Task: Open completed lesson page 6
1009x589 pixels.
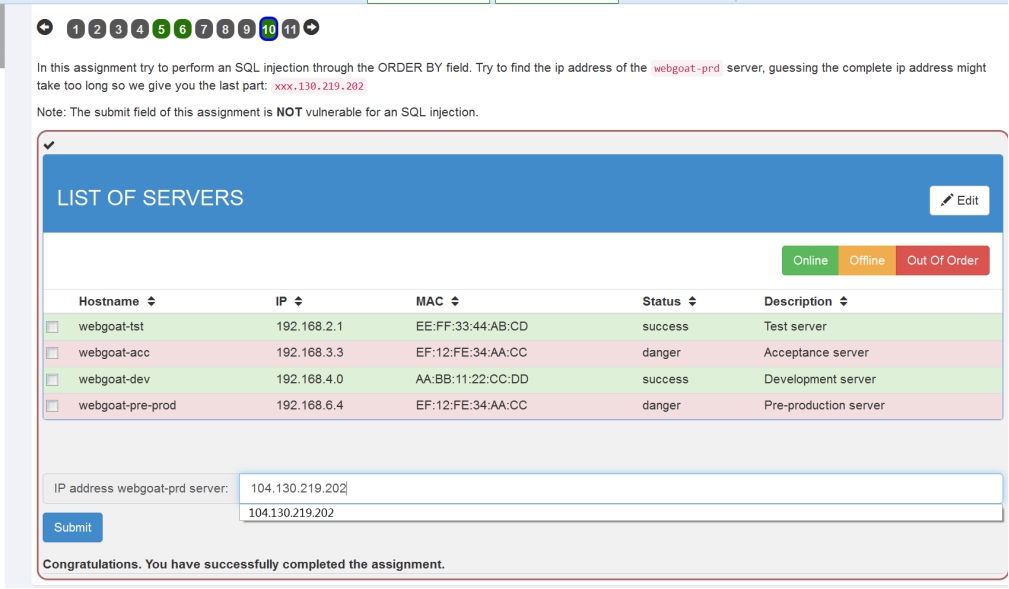Action: [183, 29]
